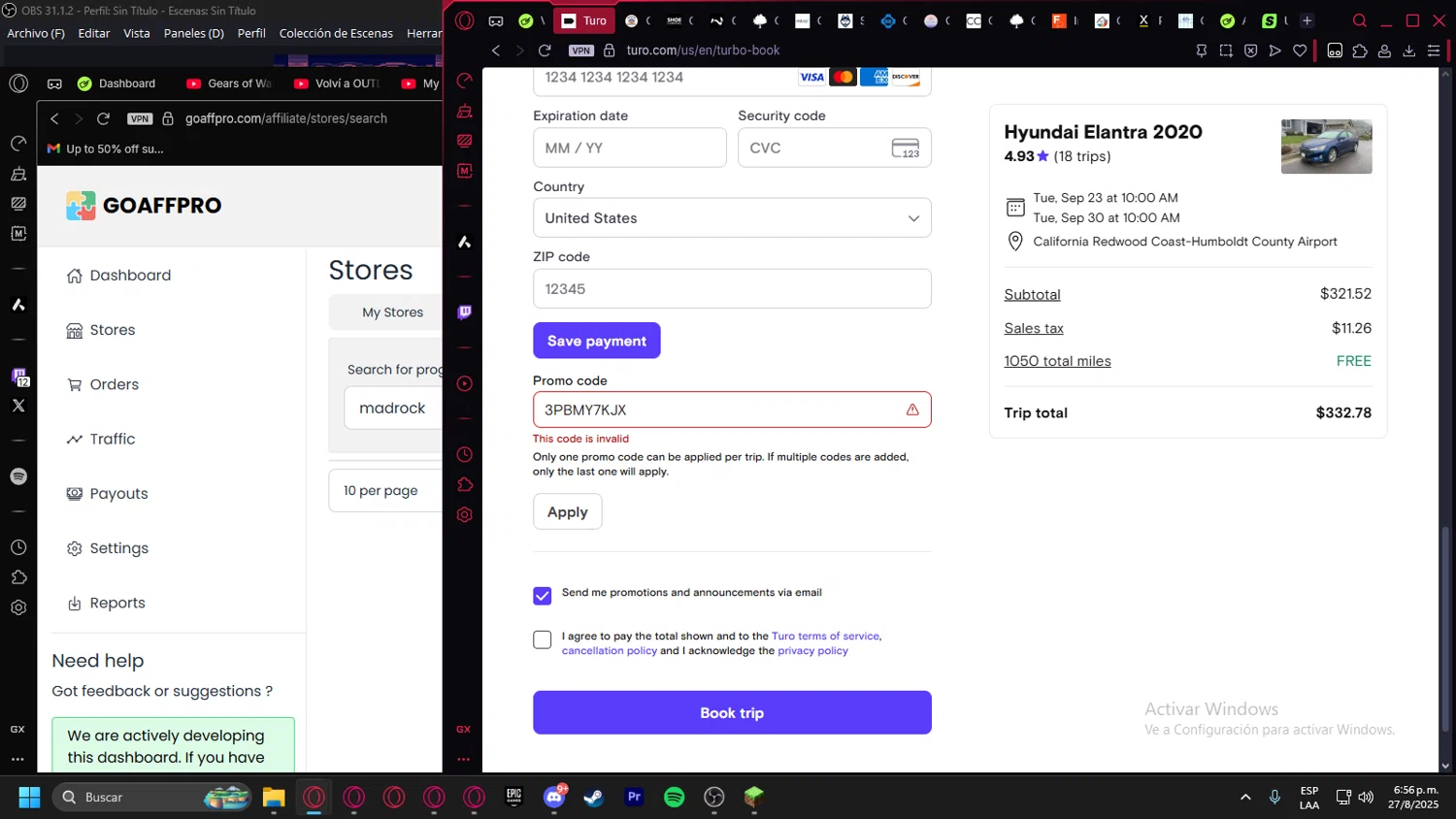
Task: Open settings gear in red Opera sidebar
Action: (x=465, y=514)
